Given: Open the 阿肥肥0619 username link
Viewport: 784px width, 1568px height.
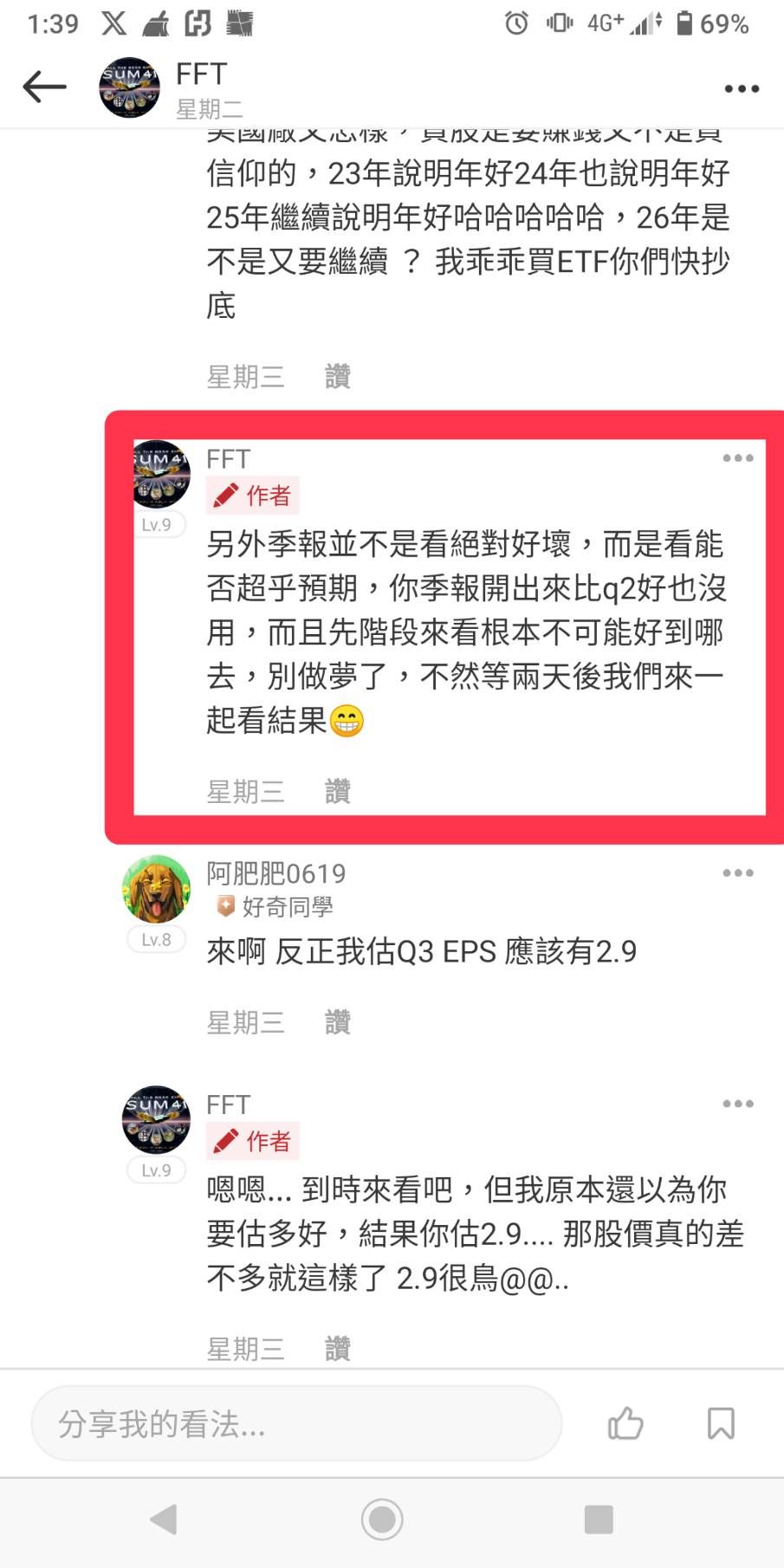Looking at the screenshot, I should point(276,873).
